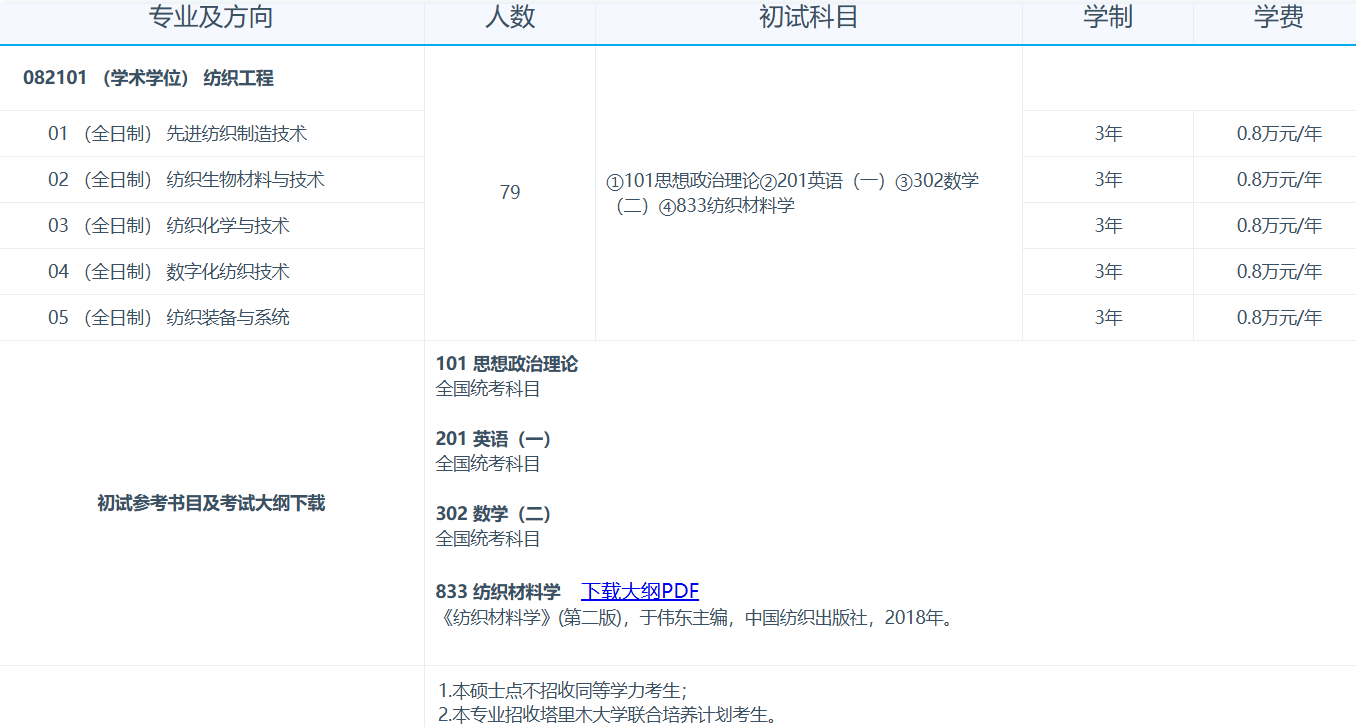Click the 初试参考书目及考试大纲下载 label
Viewport: 1356px width, 727px height.
(211, 504)
